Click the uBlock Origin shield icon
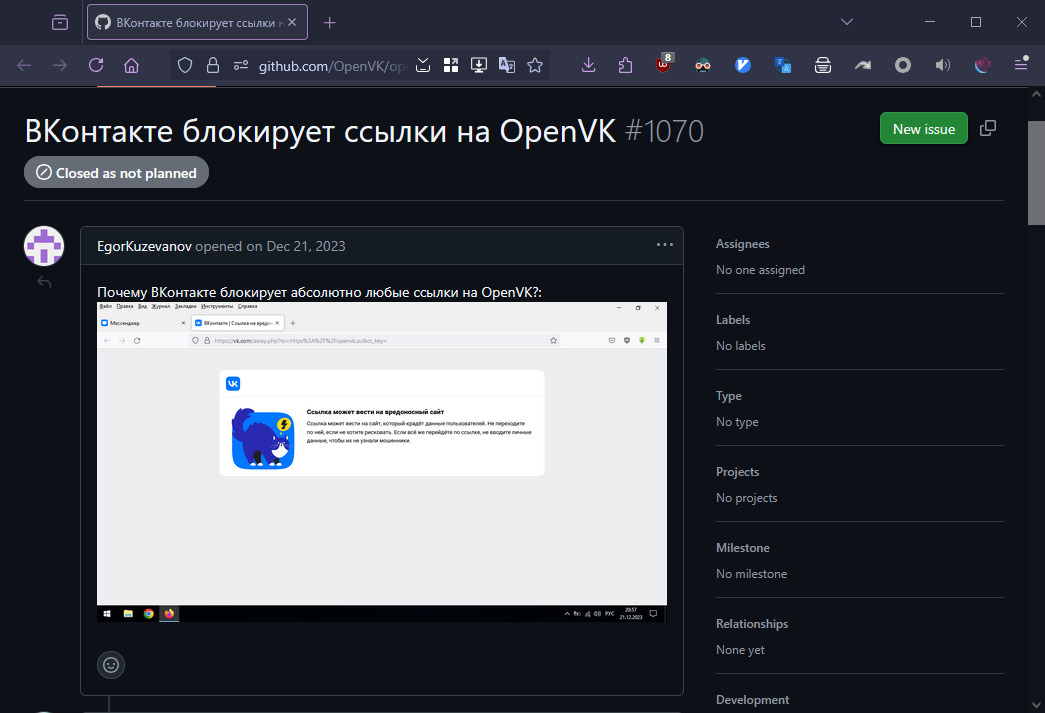1045x713 pixels. tap(663, 65)
